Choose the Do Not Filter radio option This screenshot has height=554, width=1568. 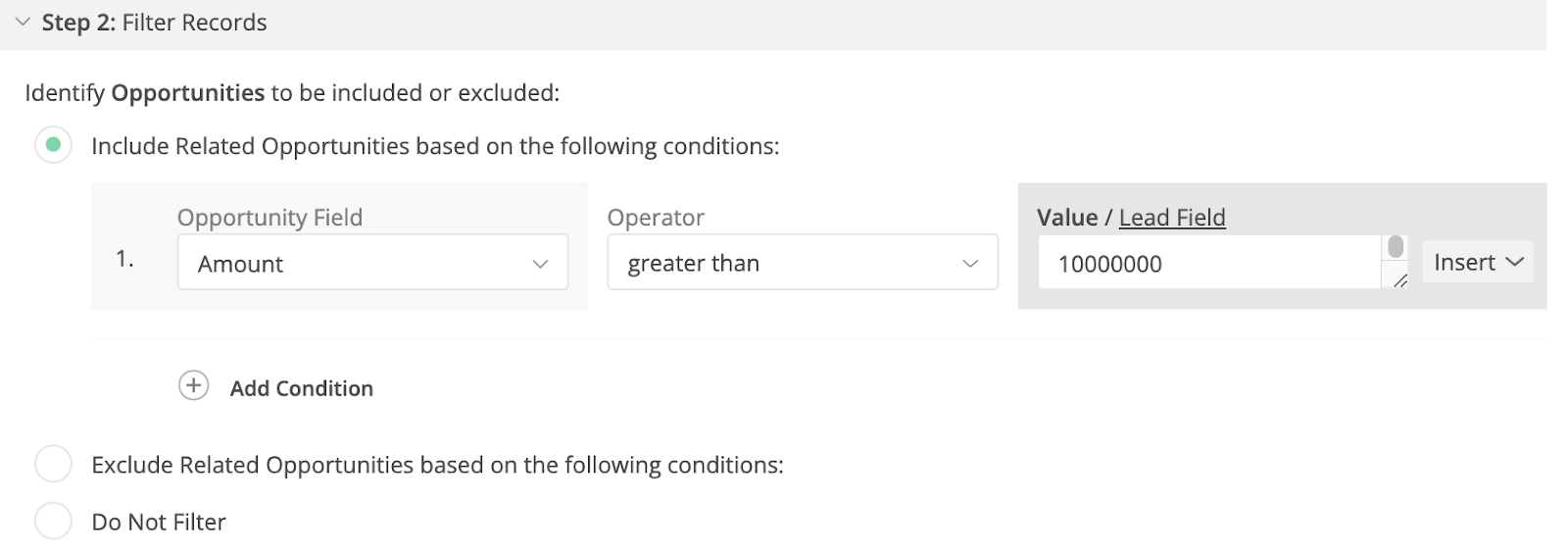pos(53,521)
